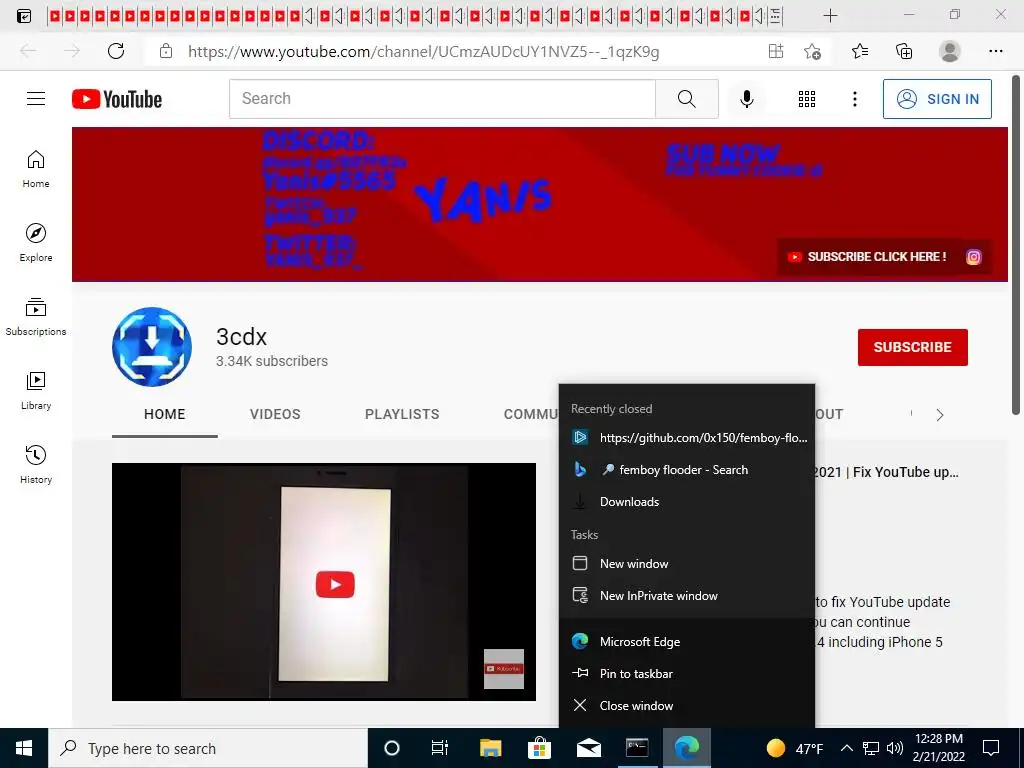The width and height of the screenshot is (1024, 768).
Task: Go to Home in YouTube sidebar
Action: 36,169
